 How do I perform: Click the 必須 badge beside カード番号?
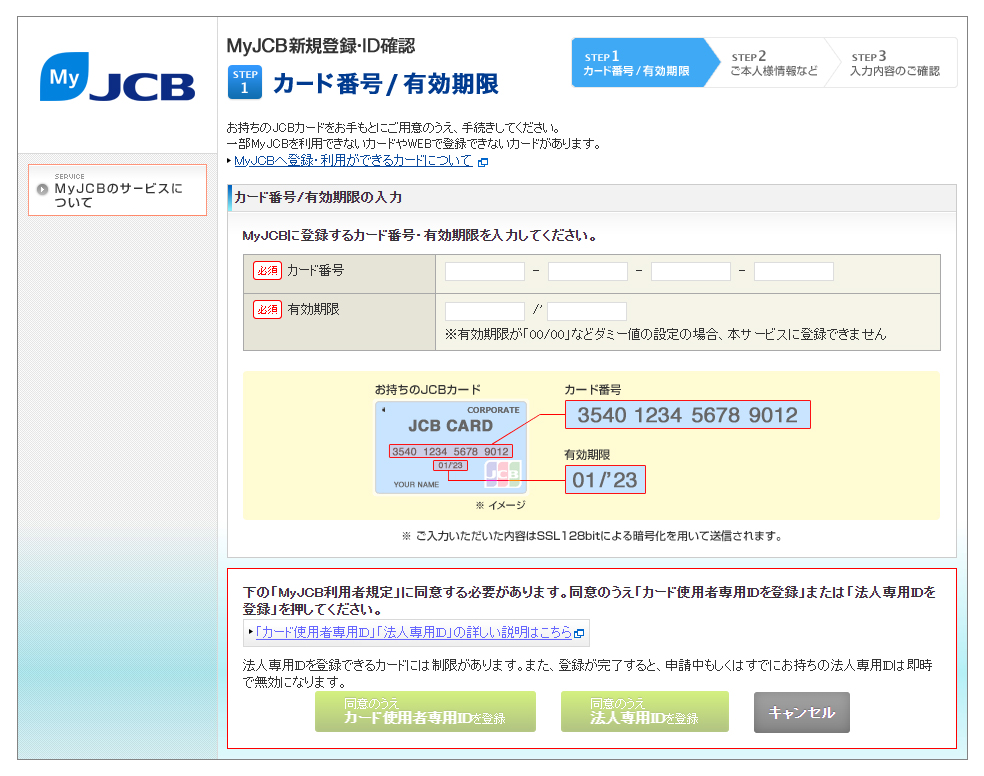[267, 270]
